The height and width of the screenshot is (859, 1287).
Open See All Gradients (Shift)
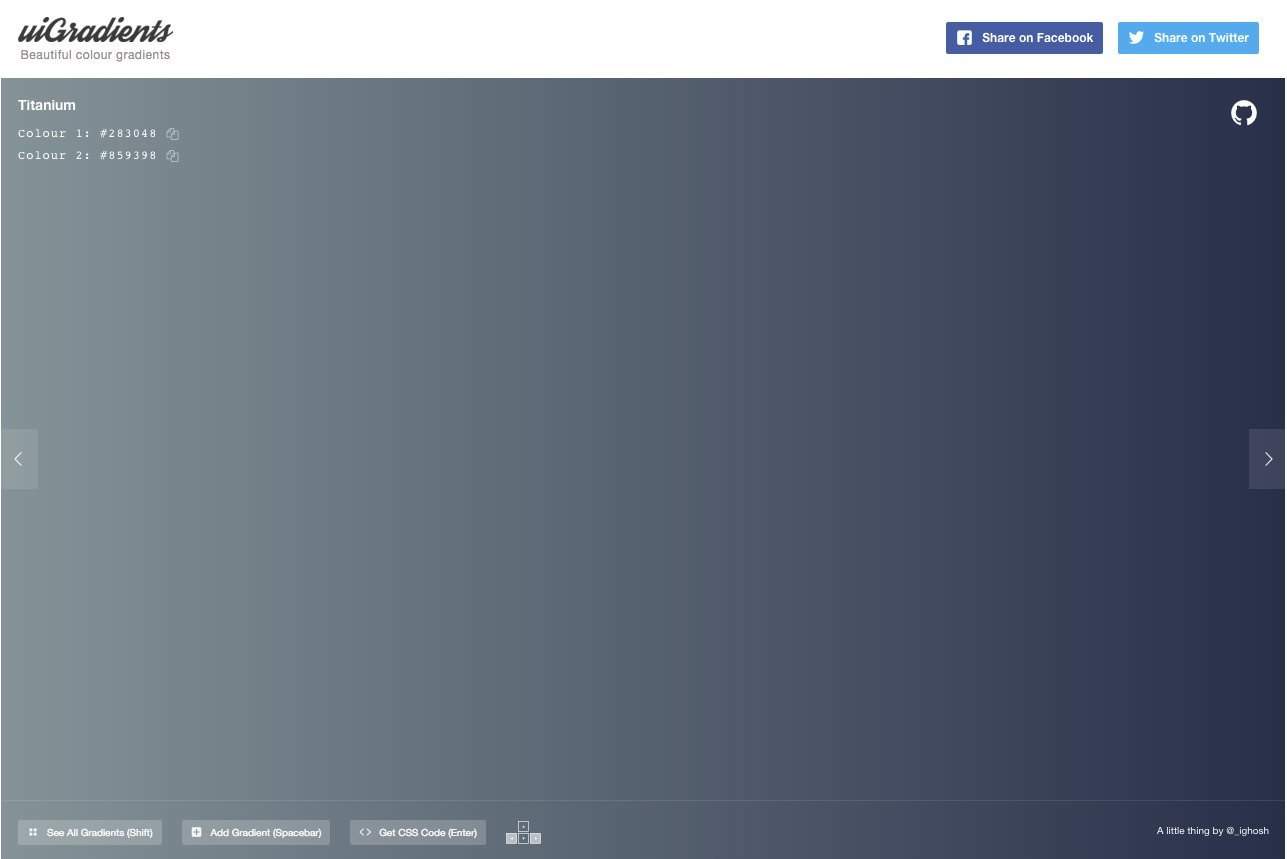tap(90, 832)
